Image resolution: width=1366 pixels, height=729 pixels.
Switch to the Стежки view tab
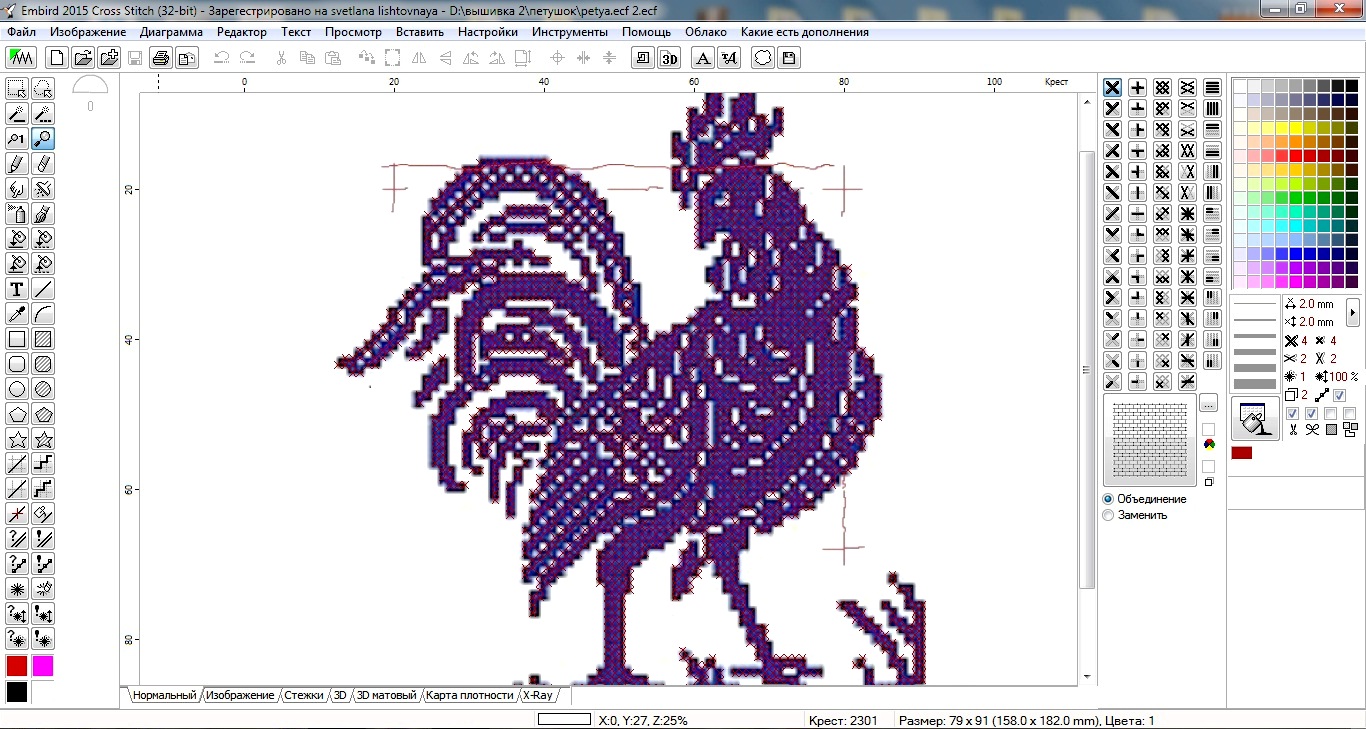pos(304,695)
